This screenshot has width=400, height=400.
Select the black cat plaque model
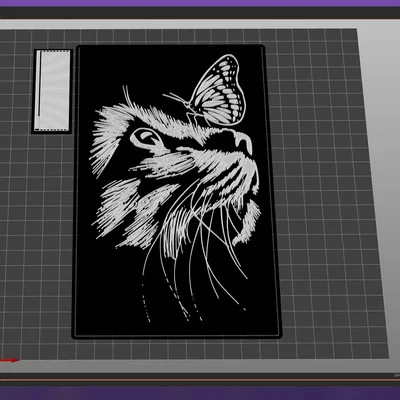pyautogui.click(x=177, y=192)
